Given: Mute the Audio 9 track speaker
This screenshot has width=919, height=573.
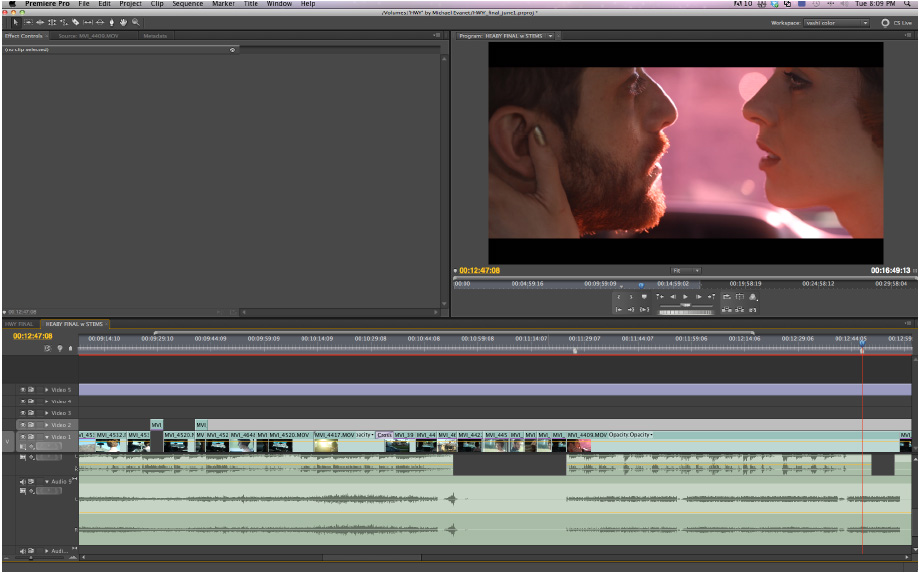Looking at the screenshot, I should point(23,482).
